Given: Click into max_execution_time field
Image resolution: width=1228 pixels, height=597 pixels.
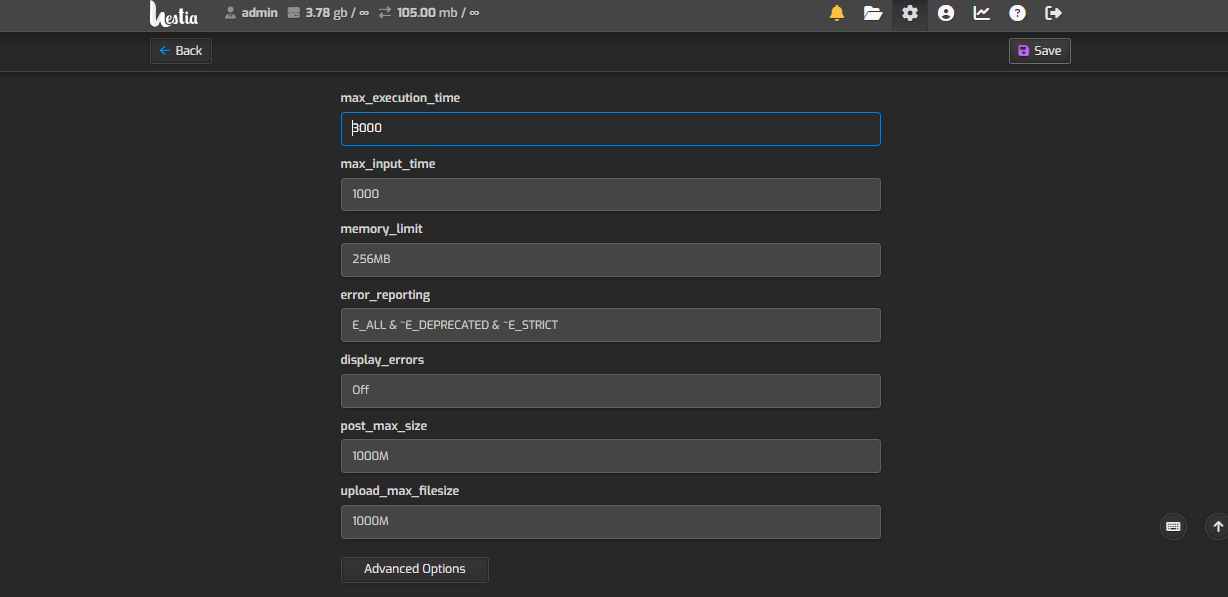Looking at the screenshot, I should coord(610,129).
